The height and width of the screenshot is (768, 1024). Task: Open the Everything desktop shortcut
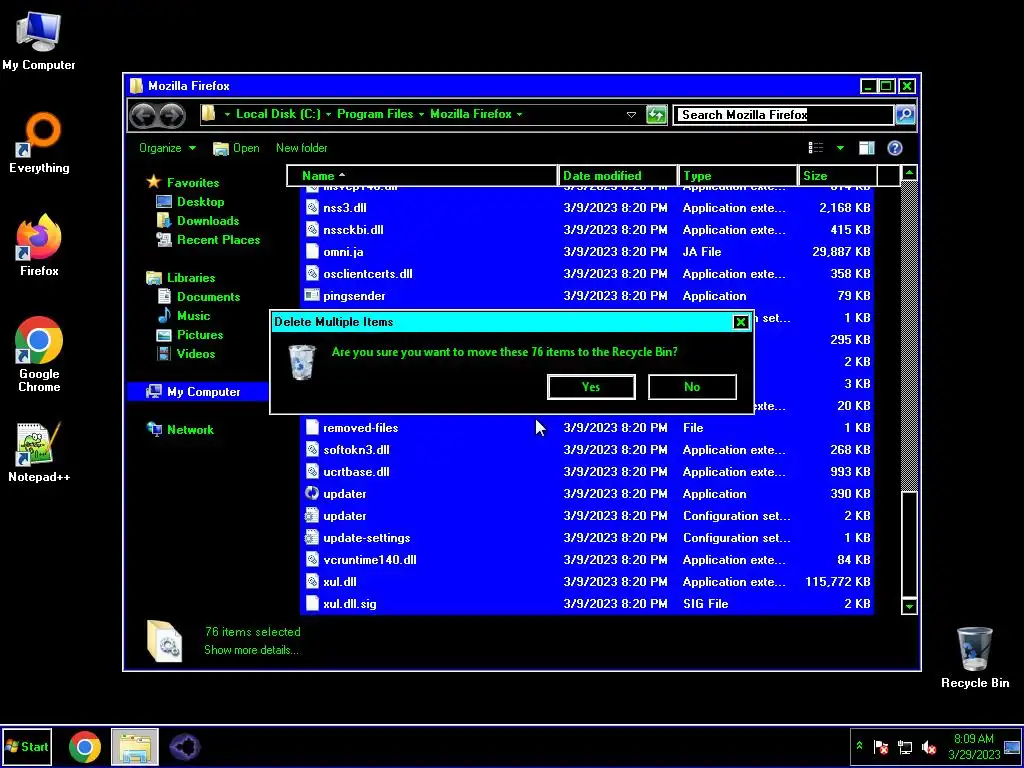coord(39,143)
